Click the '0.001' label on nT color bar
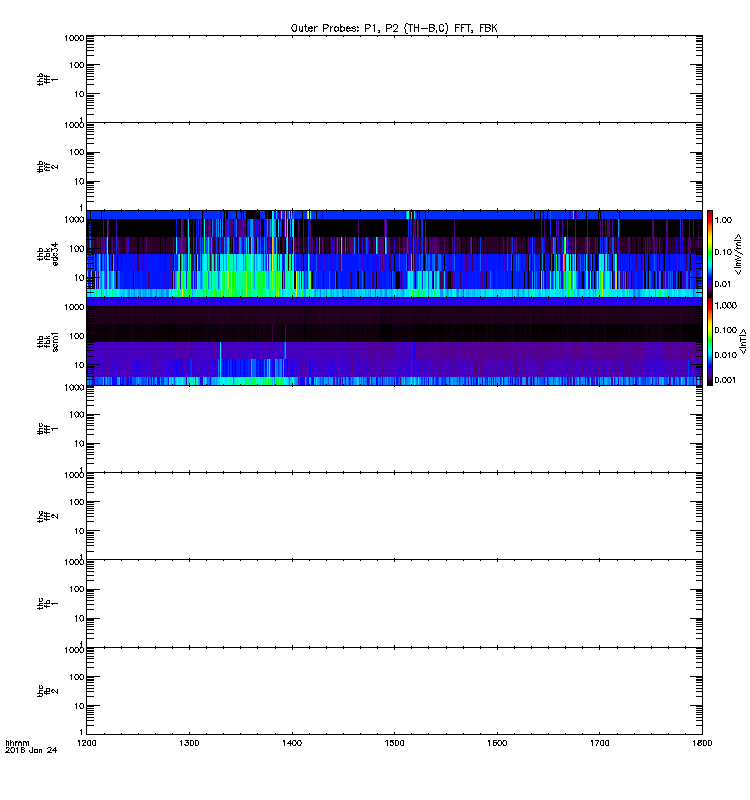 tap(726, 380)
